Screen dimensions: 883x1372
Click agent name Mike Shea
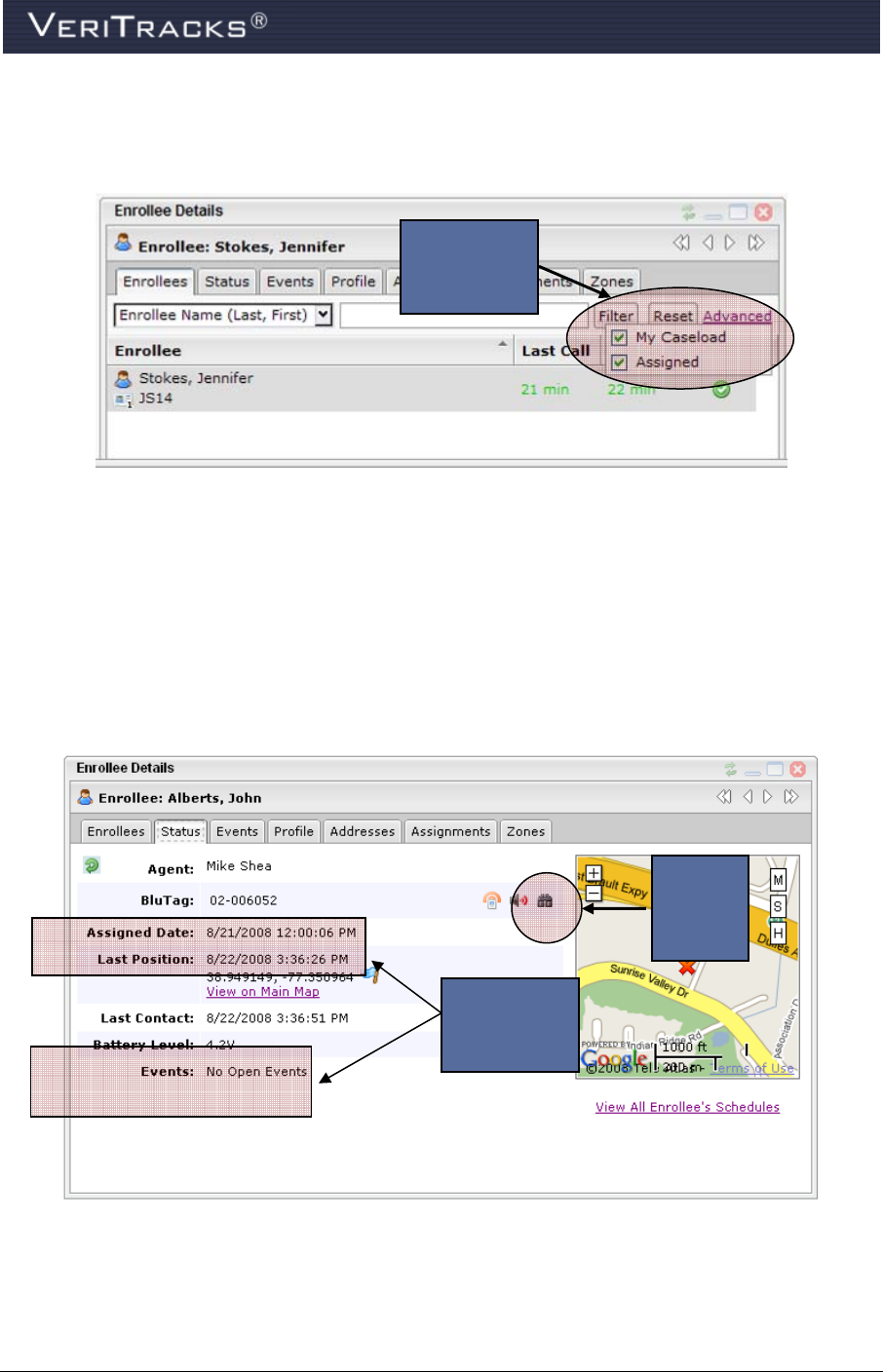(x=239, y=865)
